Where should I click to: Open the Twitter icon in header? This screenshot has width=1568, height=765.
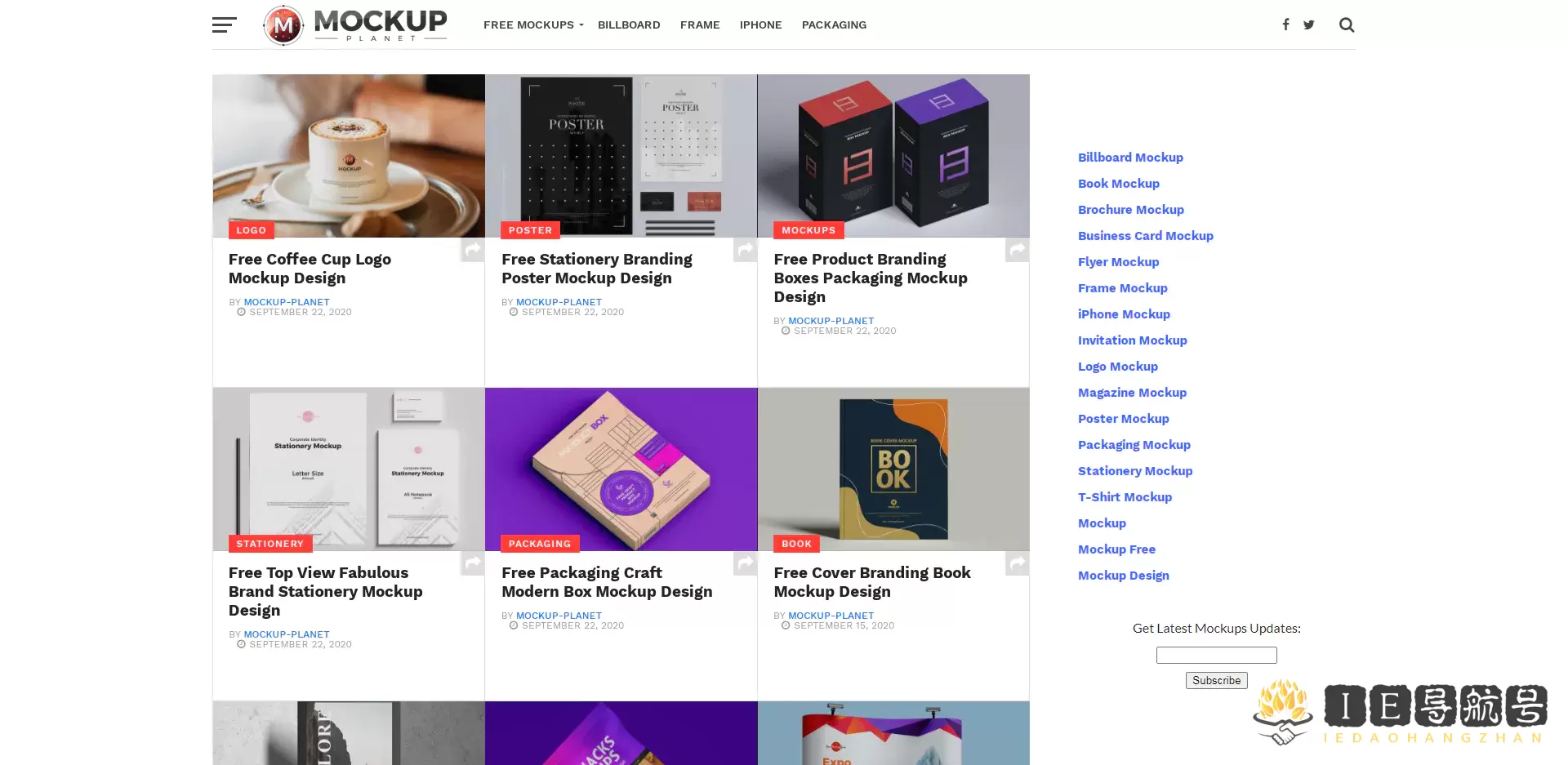pos(1309,24)
